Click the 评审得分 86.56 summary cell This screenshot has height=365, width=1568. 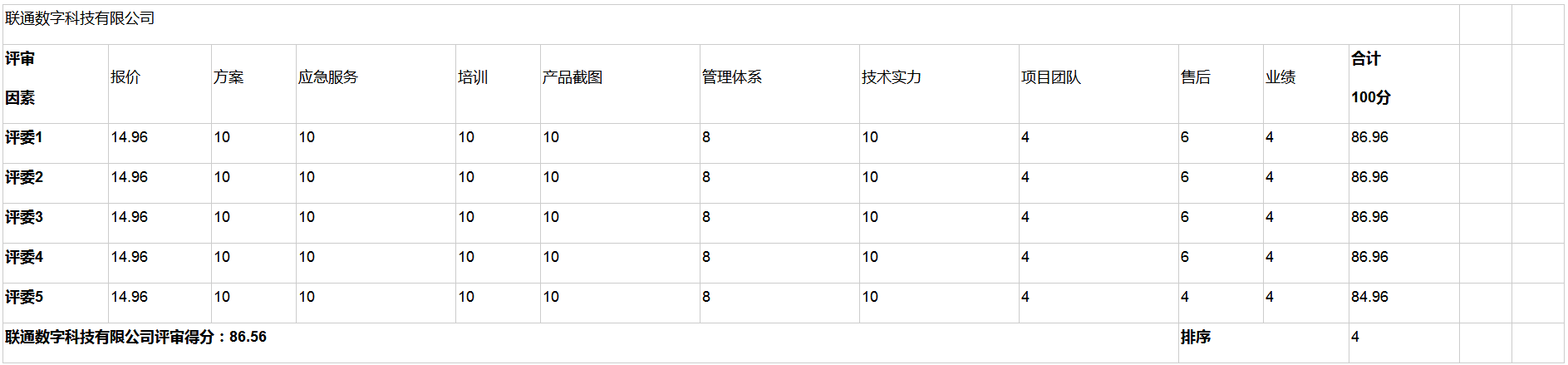(x=136, y=337)
